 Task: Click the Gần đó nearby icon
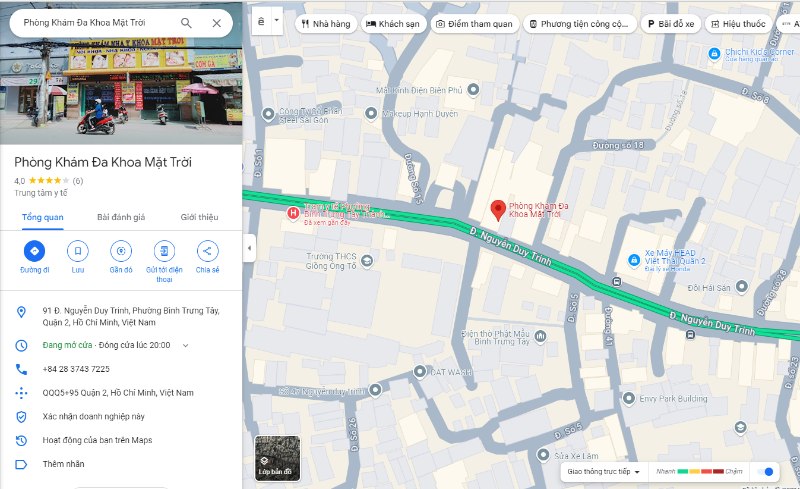click(x=121, y=251)
